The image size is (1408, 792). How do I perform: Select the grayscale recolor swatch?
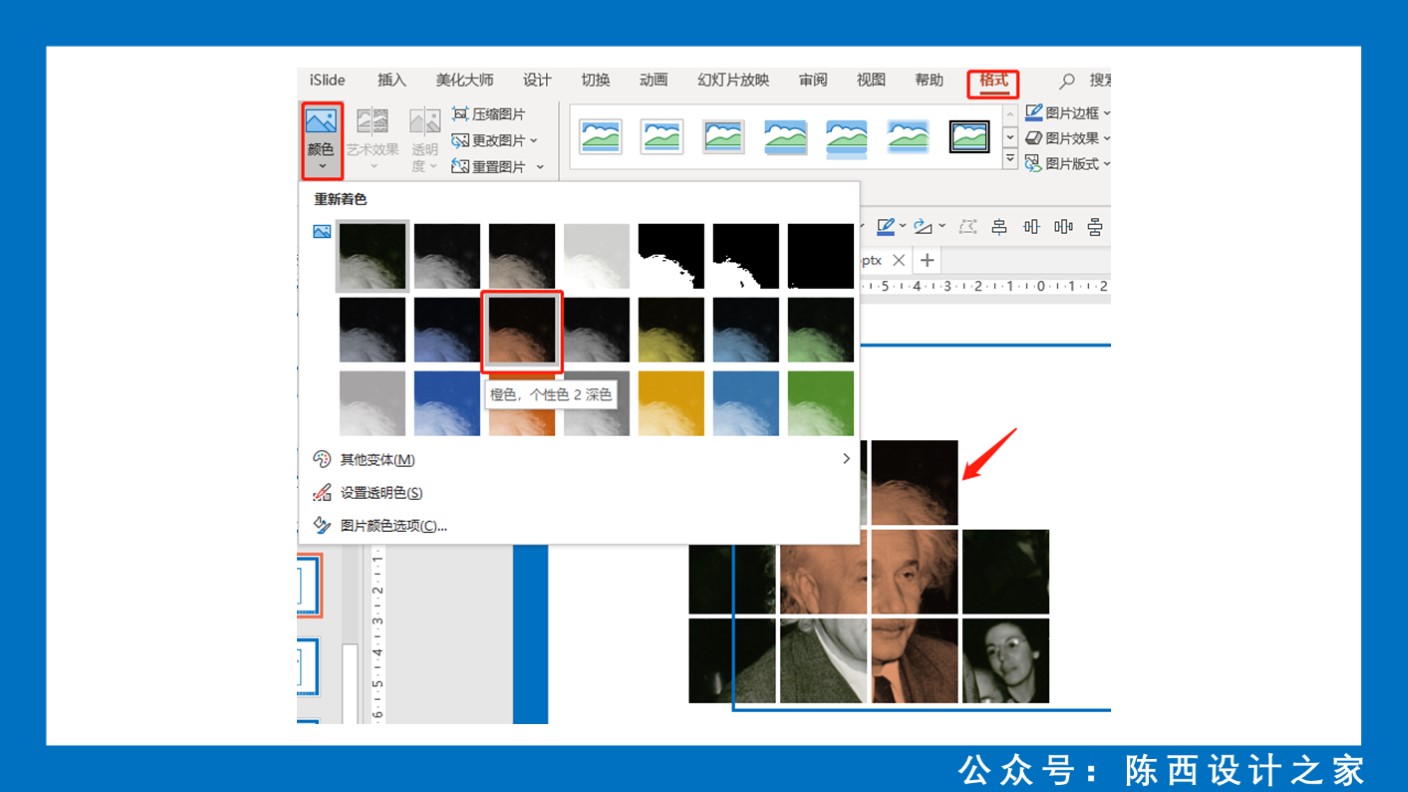(x=447, y=256)
